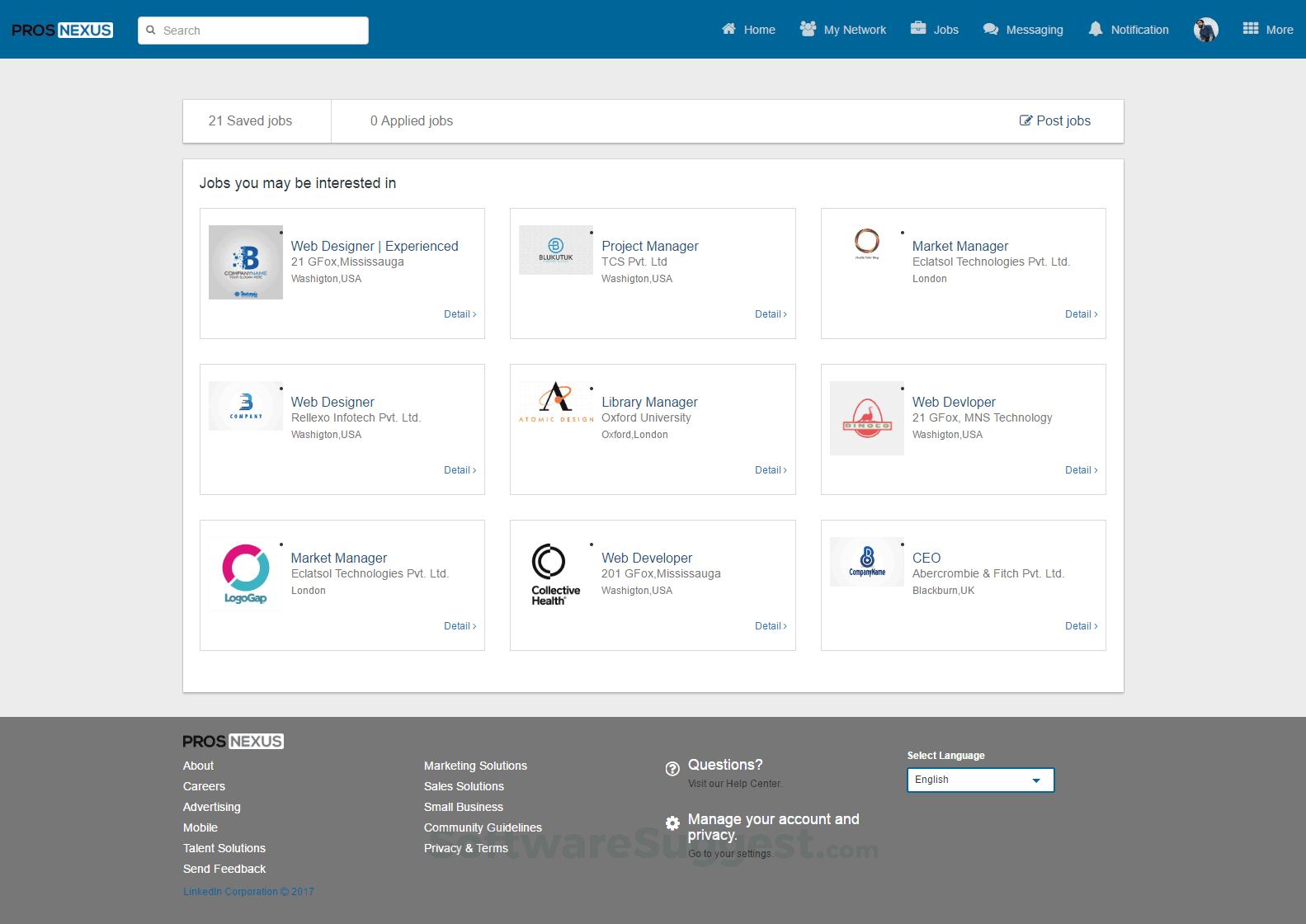Click the CEO job company logo

coord(867,562)
